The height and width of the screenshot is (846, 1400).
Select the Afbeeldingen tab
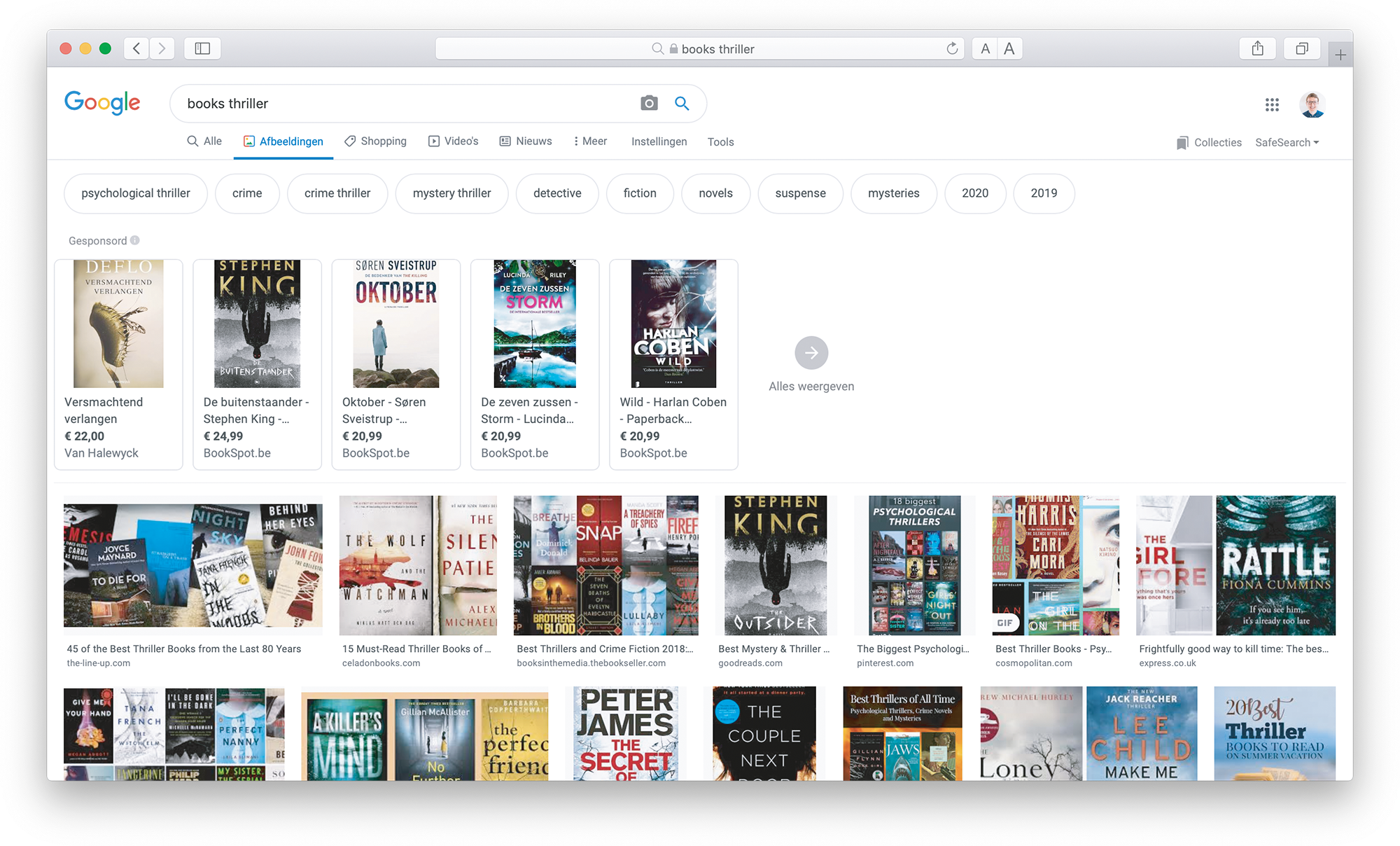coord(283,141)
